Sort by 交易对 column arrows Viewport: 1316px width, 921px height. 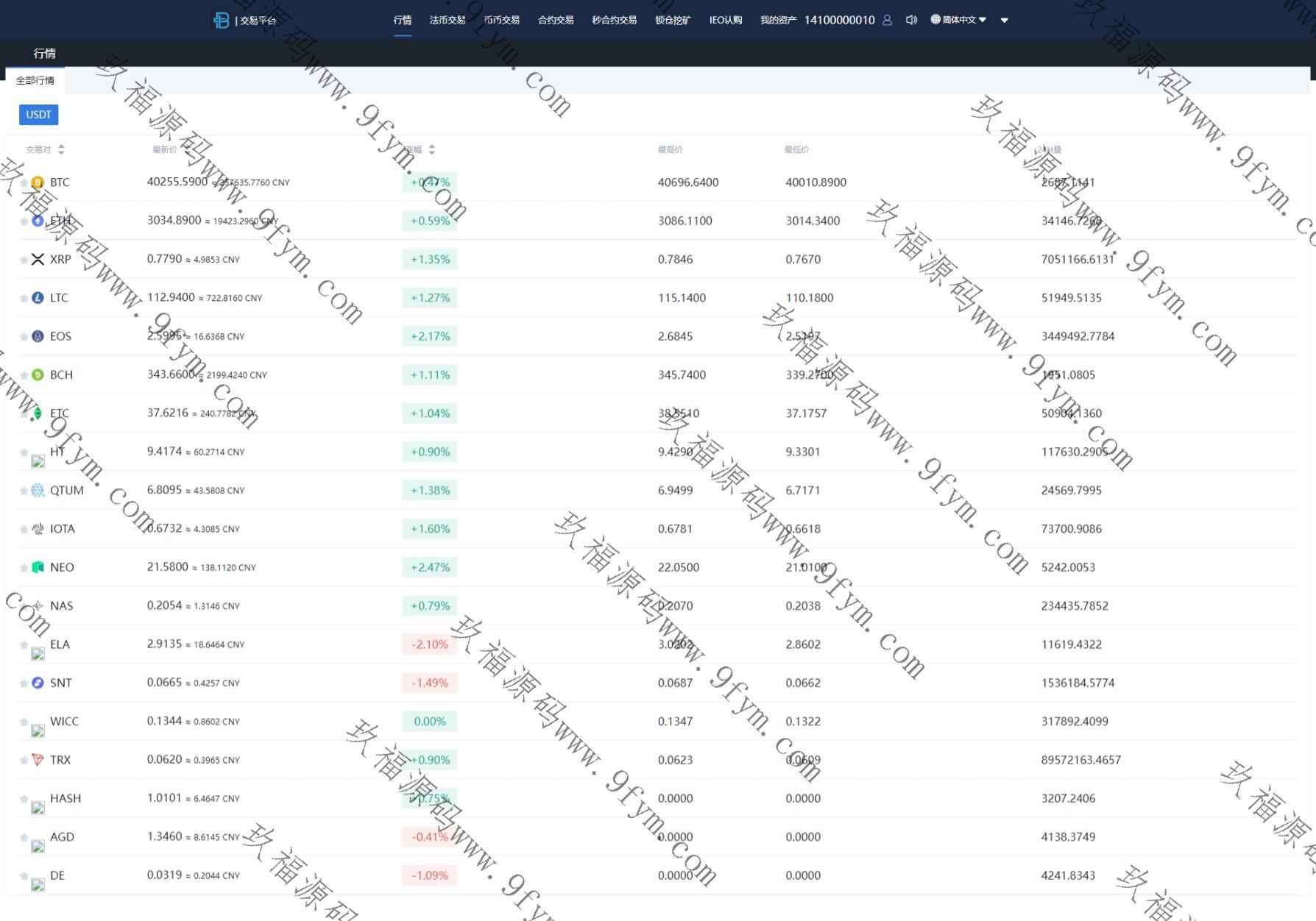tap(61, 149)
